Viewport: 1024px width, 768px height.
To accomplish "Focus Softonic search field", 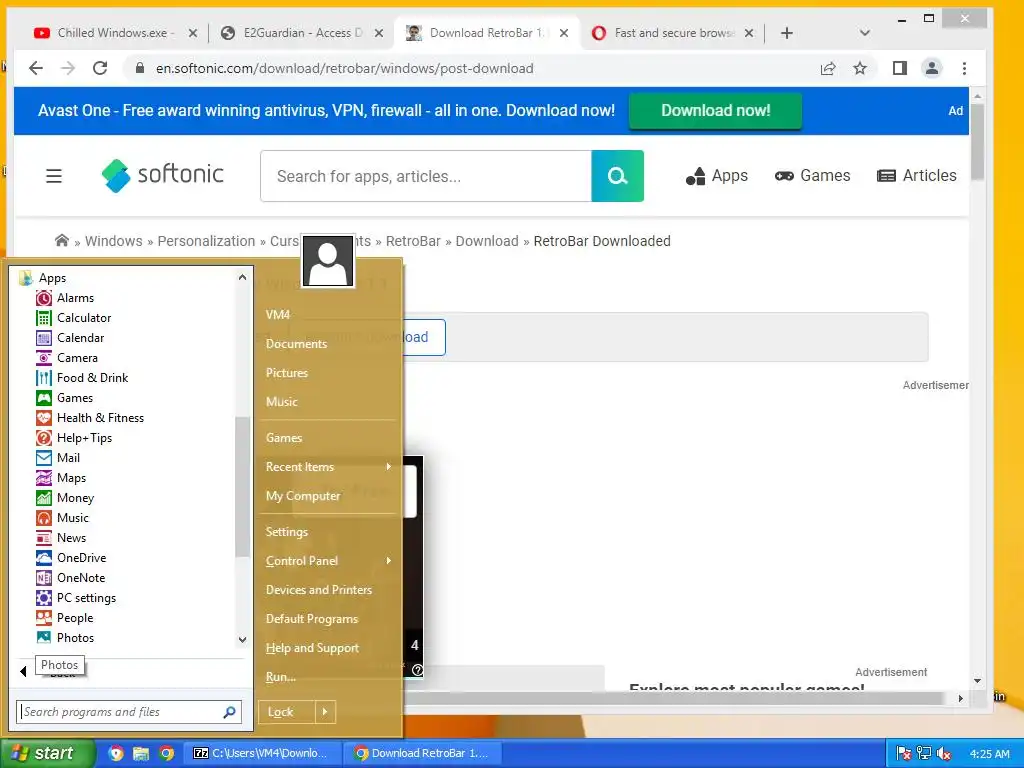I will click(x=426, y=176).
